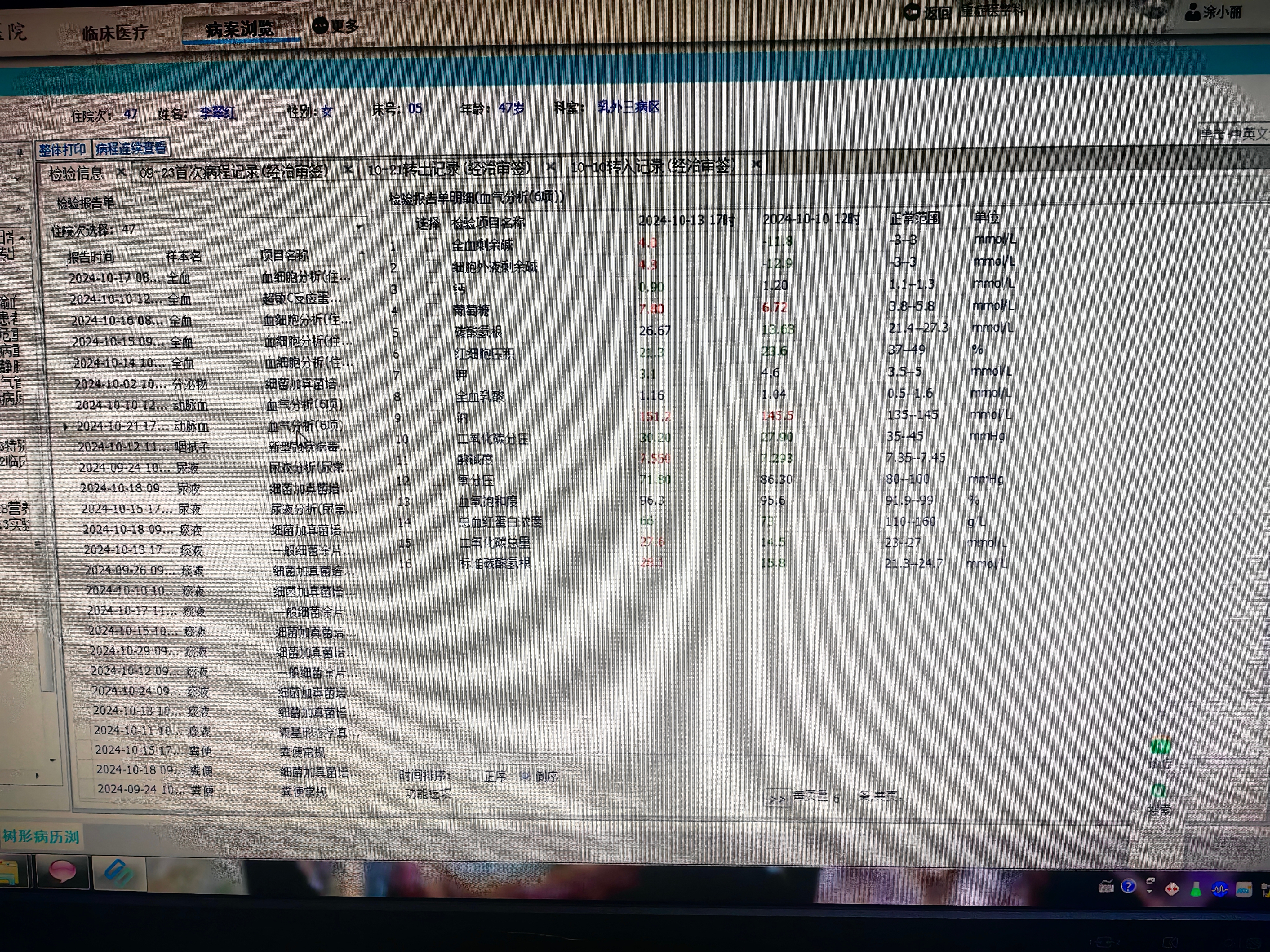Click the 重症医学科 department label
The image size is (1270, 952).
pos(993,10)
